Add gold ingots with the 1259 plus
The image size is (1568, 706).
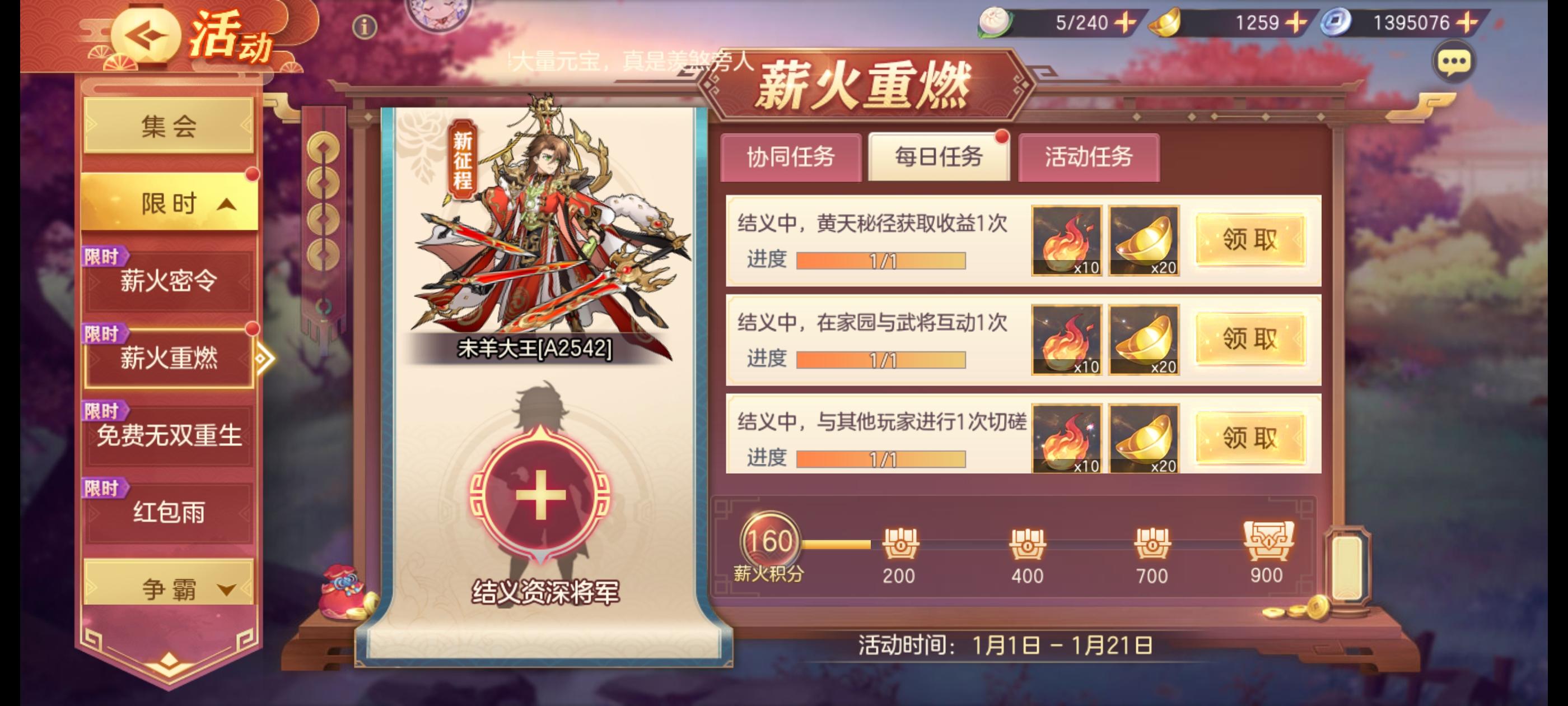[x=1296, y=23]
